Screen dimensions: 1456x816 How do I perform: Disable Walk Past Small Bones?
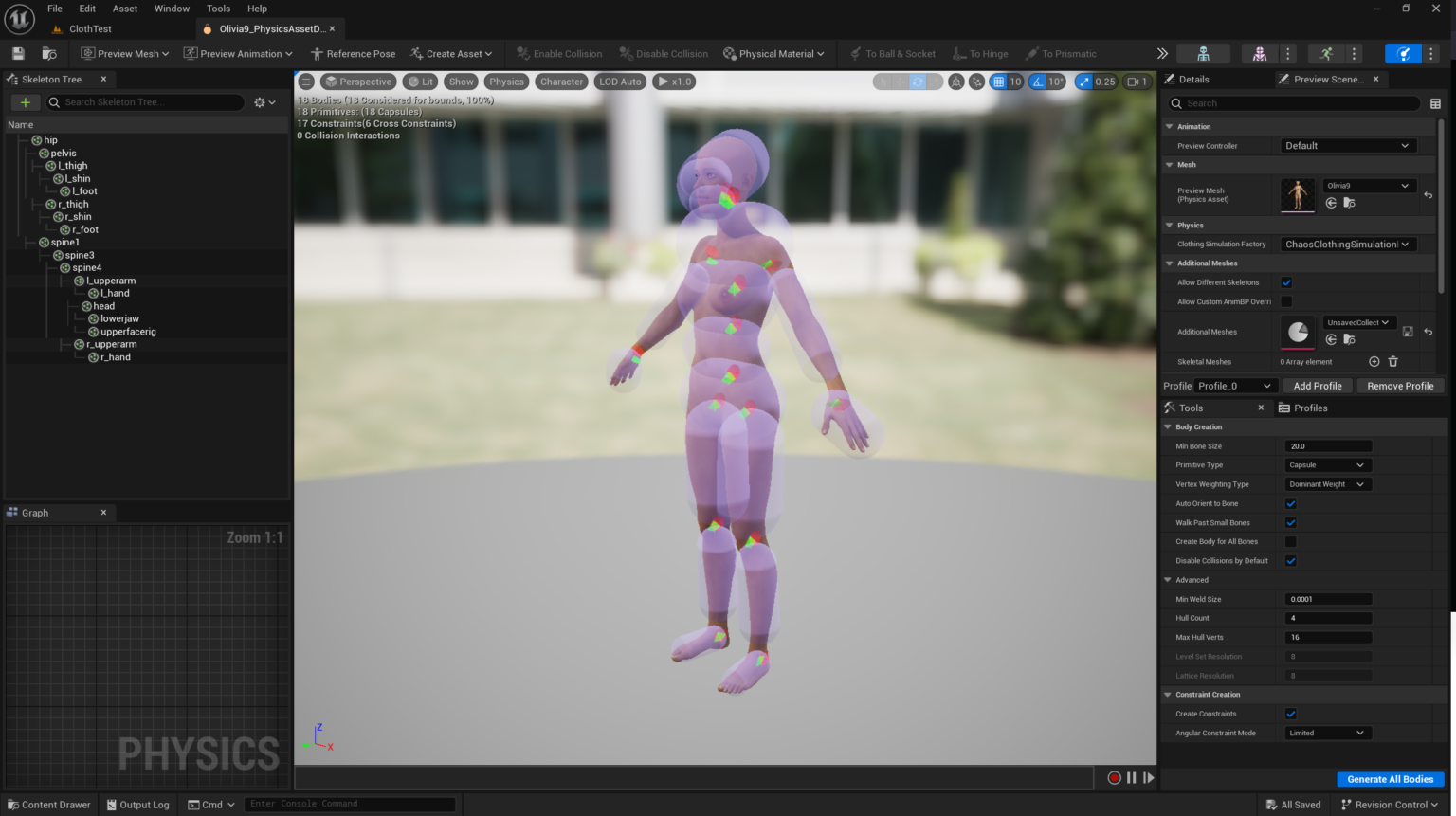(1290, 522)
